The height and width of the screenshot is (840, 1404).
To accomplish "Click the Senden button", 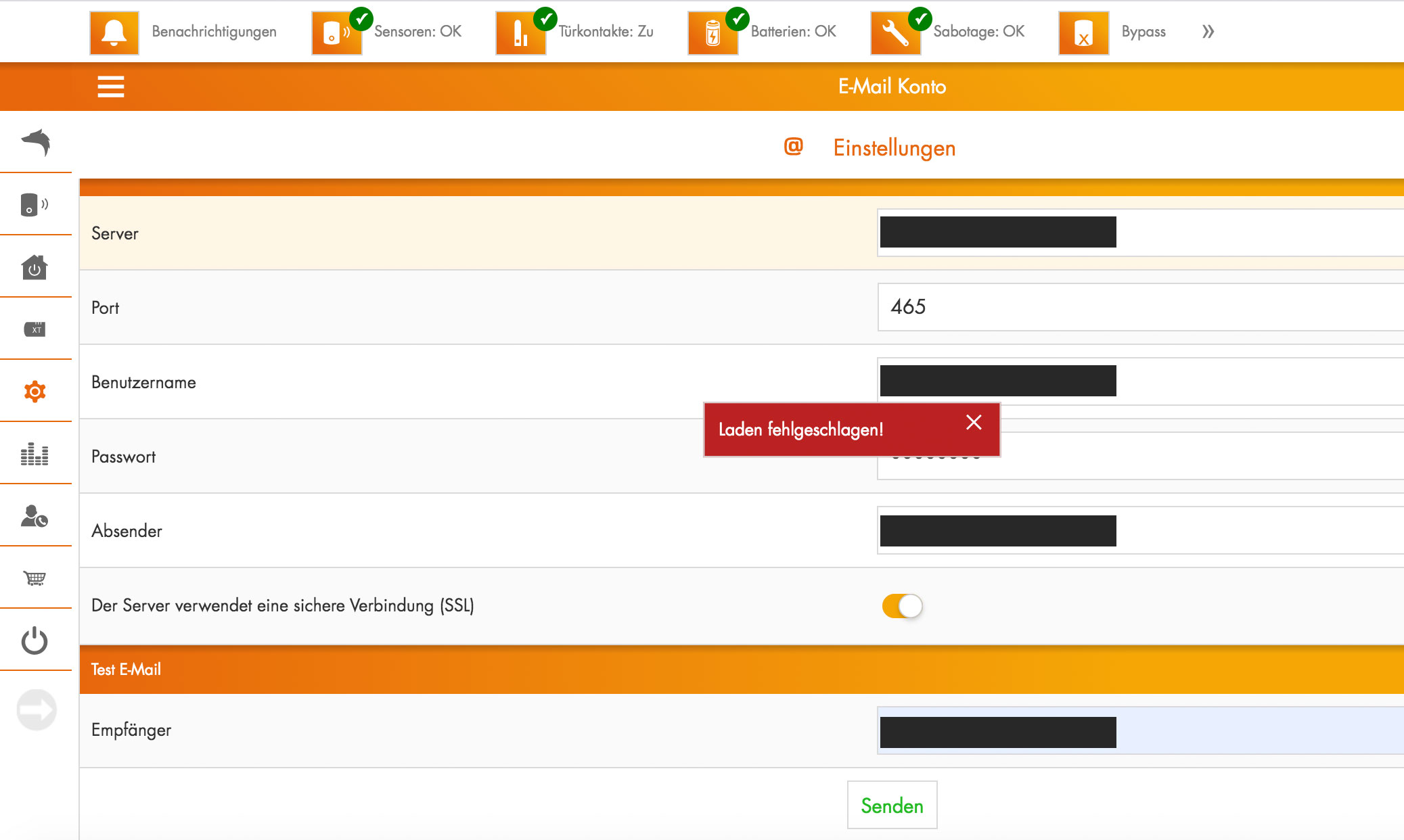I will [892, 805].
